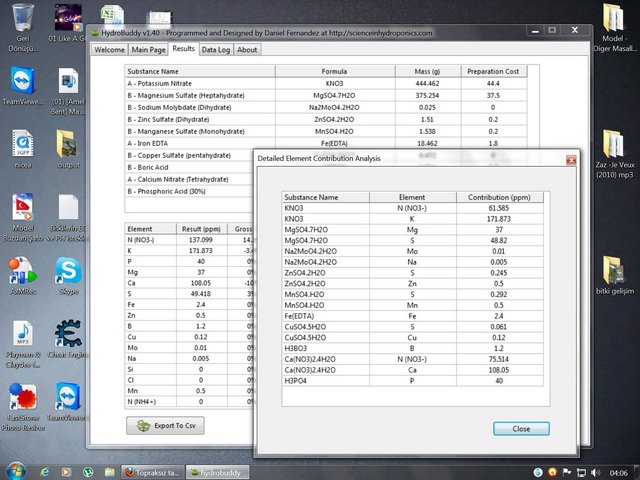
Task: Select the Fe(EDTA) row in dialog
Action: click(x=413, y=316)
